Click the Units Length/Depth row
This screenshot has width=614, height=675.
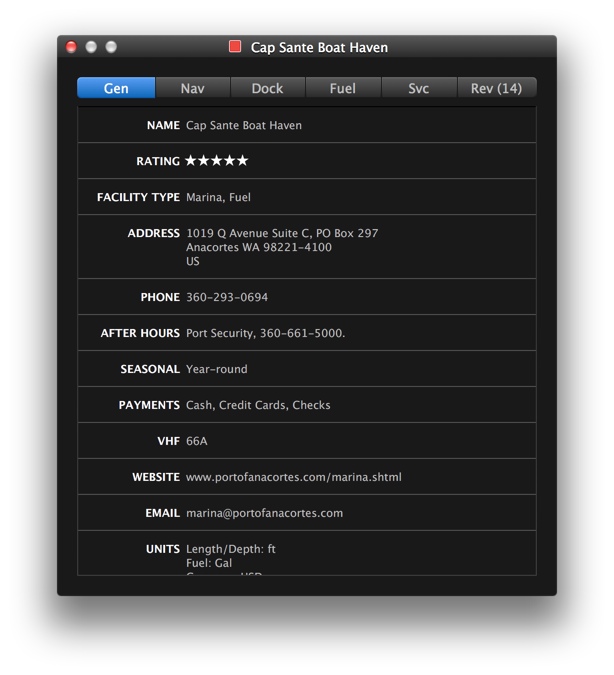point(231,549)
